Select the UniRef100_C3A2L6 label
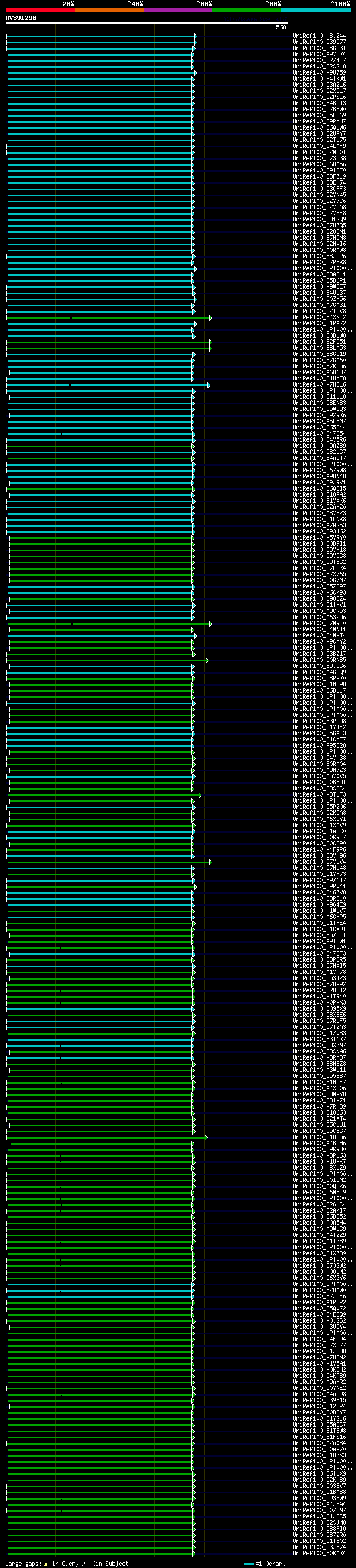Viewport: 356px width, 1568px height. point(319,85)
